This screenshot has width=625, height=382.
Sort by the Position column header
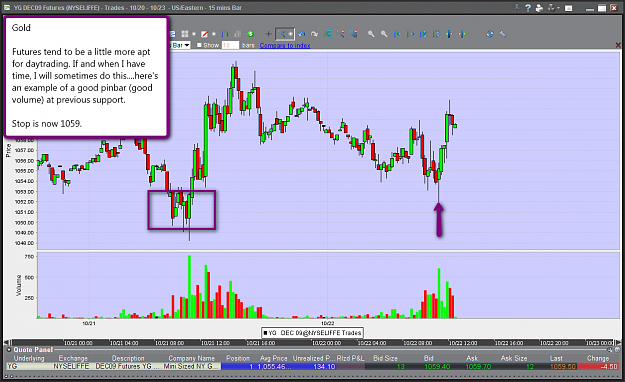(x=238, y=358)
